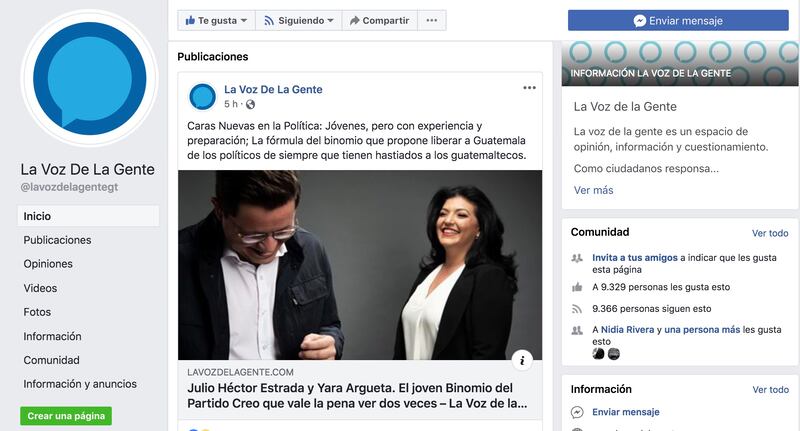Click the three-dot options icon on the post
Image resolution: width=800 pixels, height=431 pixels.
529,88
